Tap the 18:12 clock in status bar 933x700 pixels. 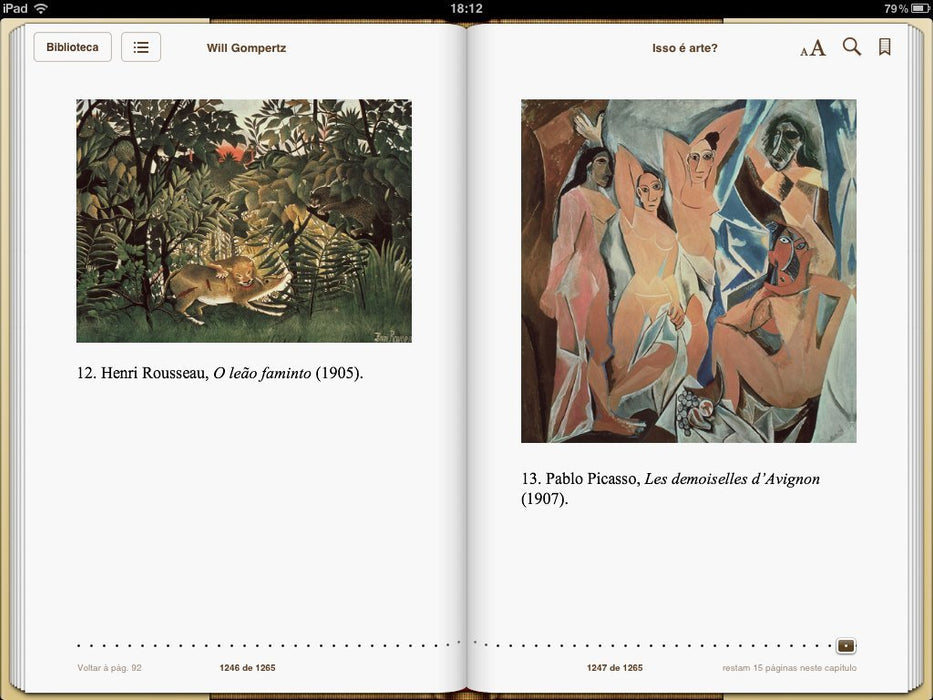(x=466, y=8)
